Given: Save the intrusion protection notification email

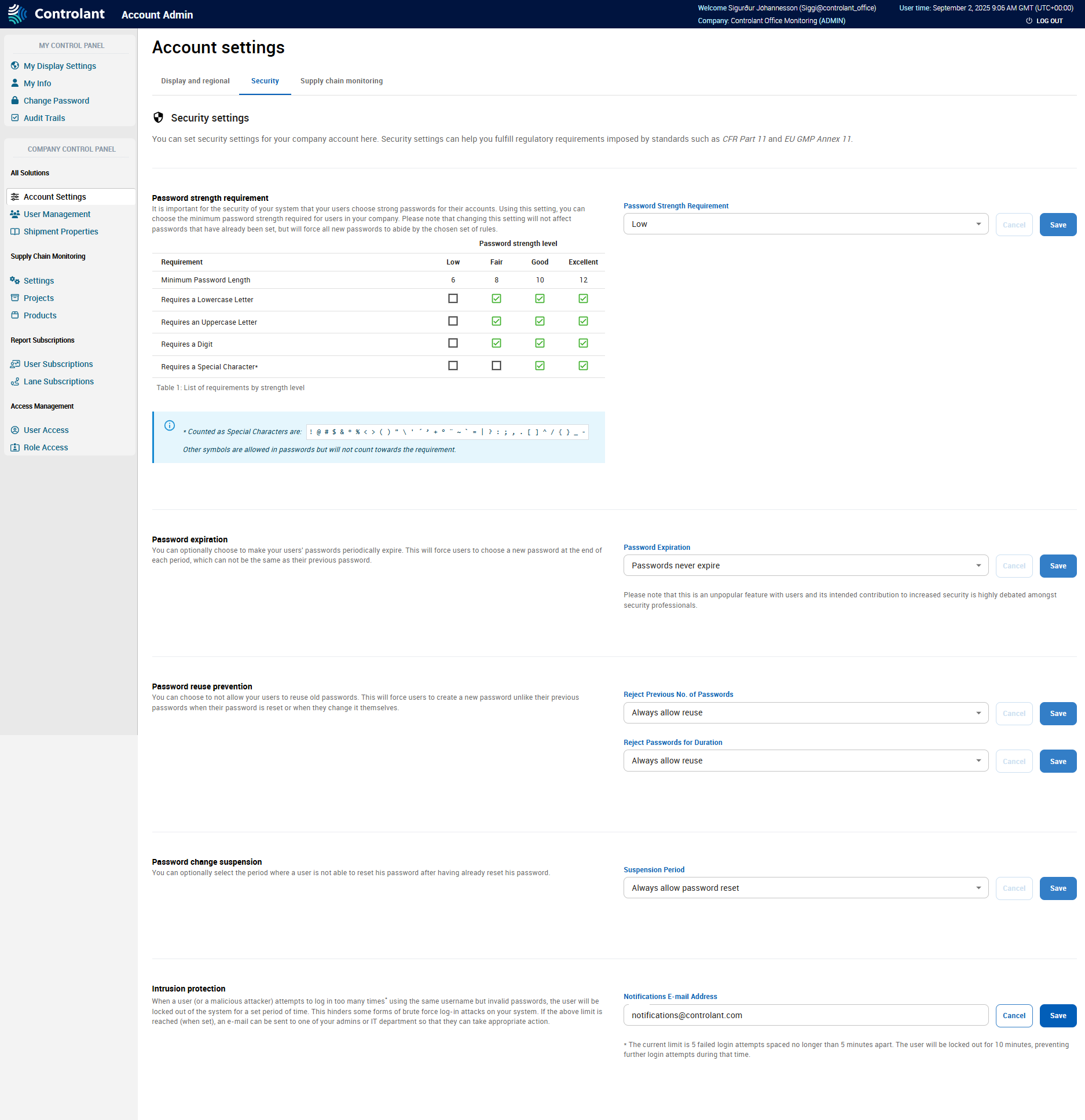Looking at the screenshot, I should click(x=1058, y=1015).
